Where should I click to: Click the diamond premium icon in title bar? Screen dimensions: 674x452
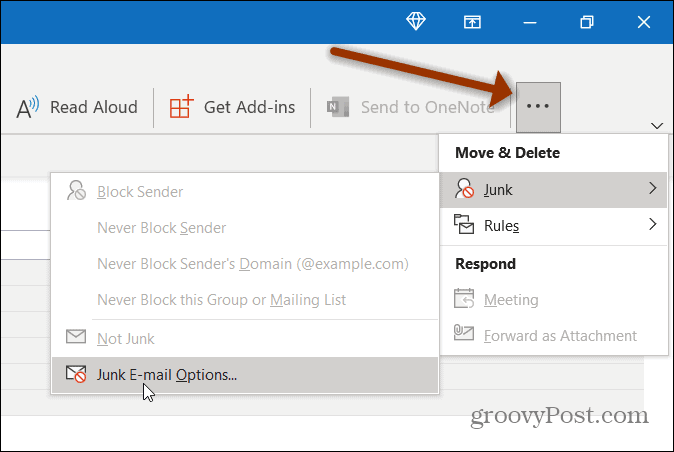click(416, 21)
